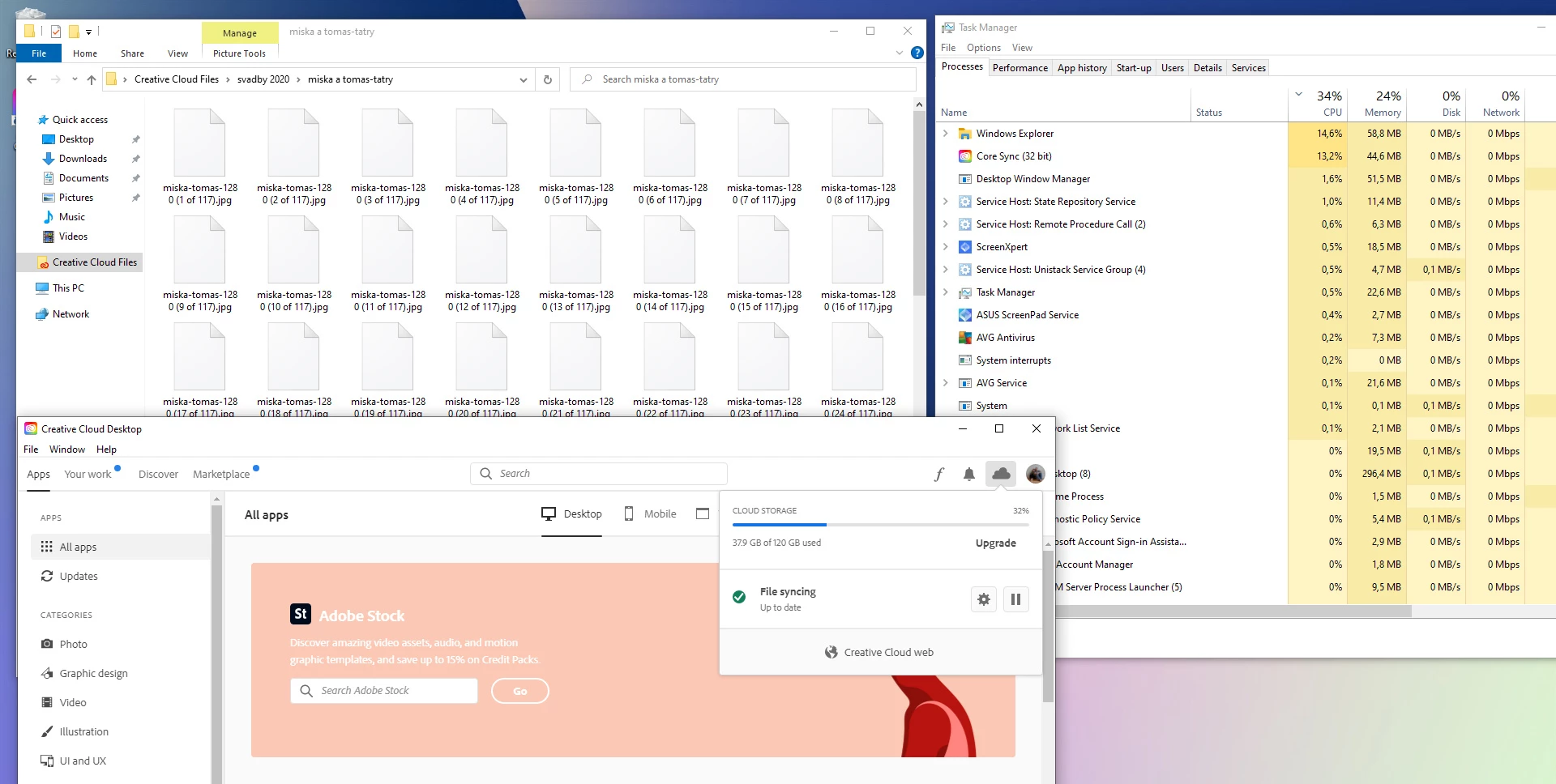Open Help menu in Creative Cloud Desktop
This screenshot has width=1556, height=784.
(x=106, y=449)
